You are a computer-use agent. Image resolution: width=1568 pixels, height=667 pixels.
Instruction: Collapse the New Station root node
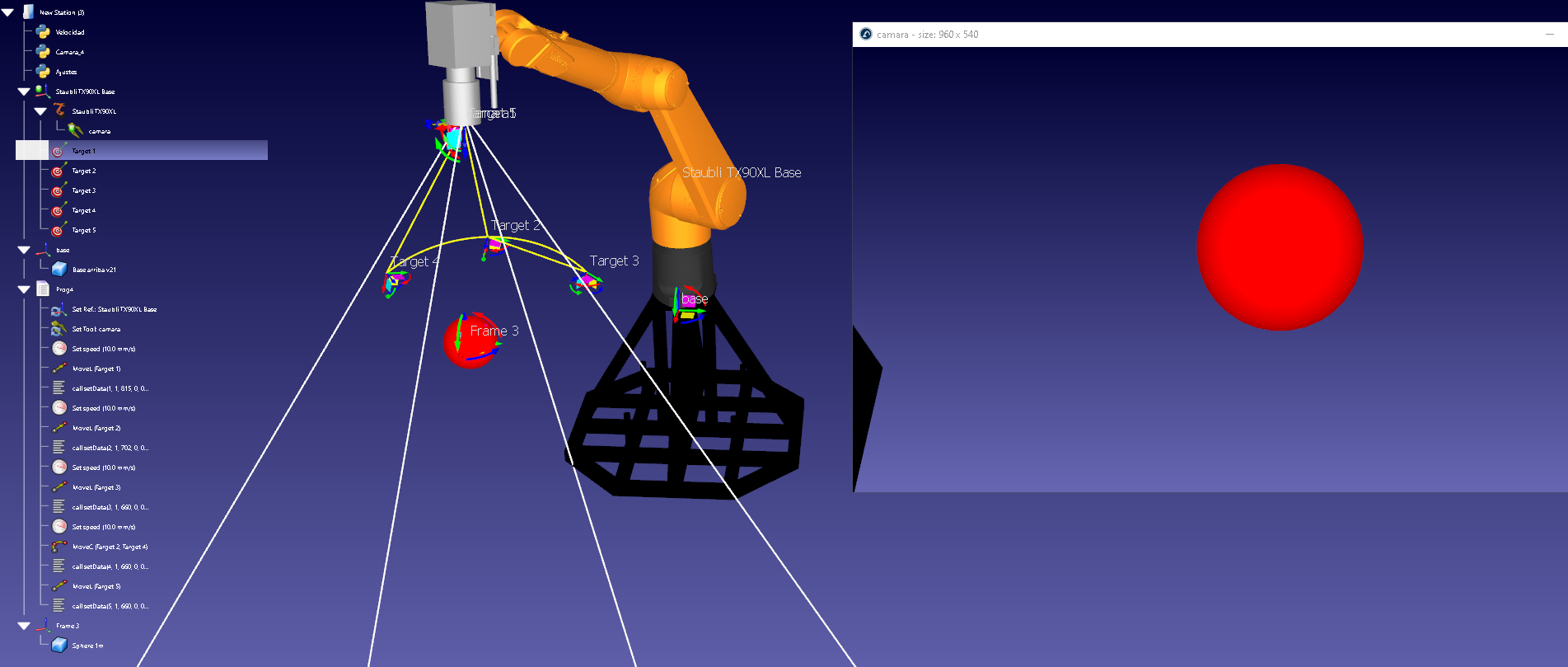pyautogui.click(x=8, y=12)
